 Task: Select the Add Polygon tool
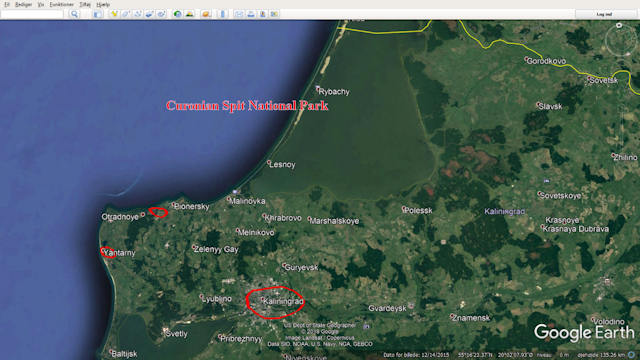tap(126, 14)
